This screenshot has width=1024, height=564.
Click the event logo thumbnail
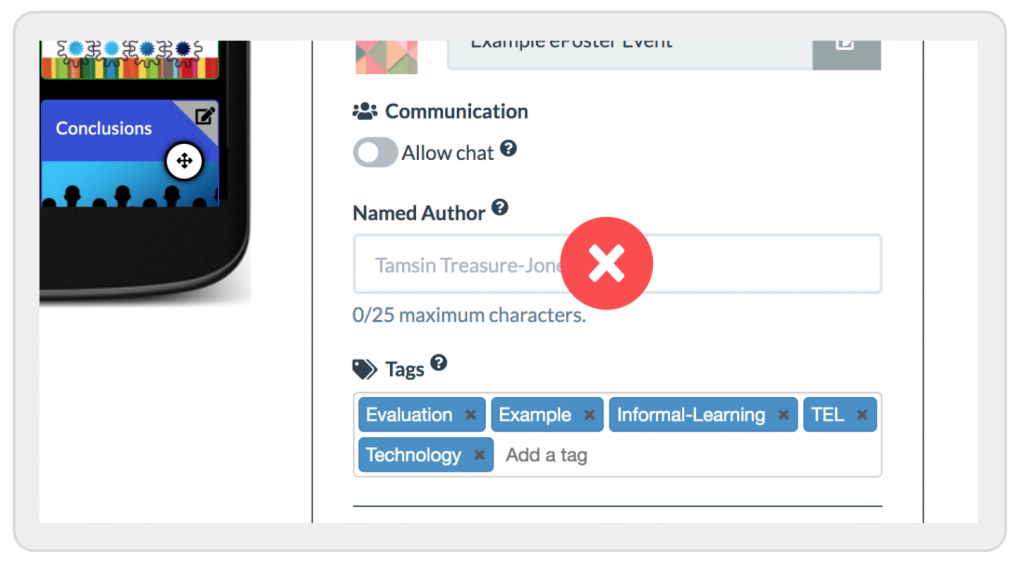click(387, 57)
